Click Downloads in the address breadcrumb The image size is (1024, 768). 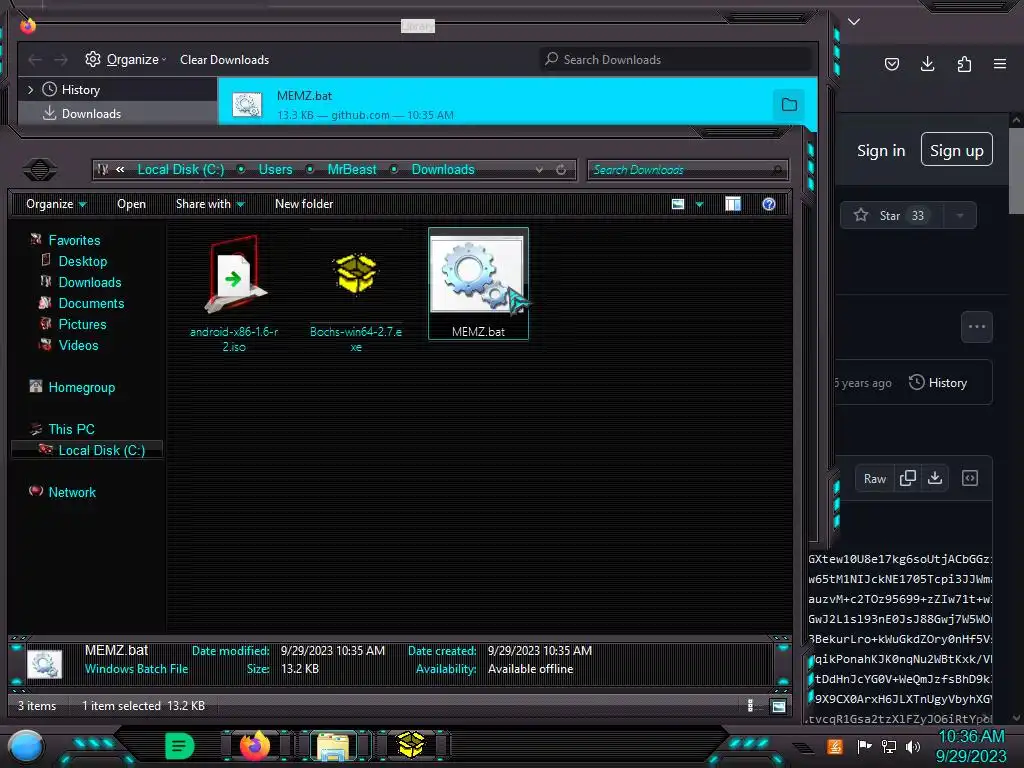click(x=443, y=169)
